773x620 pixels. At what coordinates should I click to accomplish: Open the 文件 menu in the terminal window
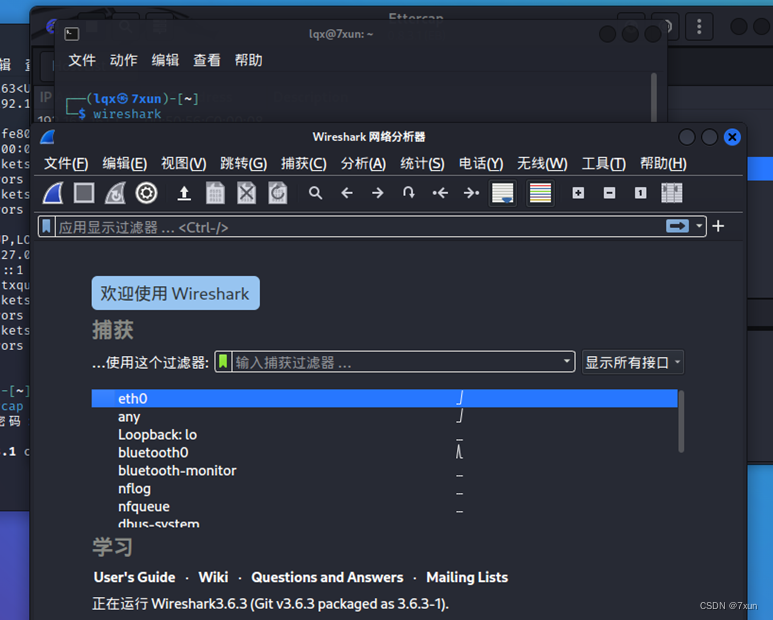tap(82, 60)
